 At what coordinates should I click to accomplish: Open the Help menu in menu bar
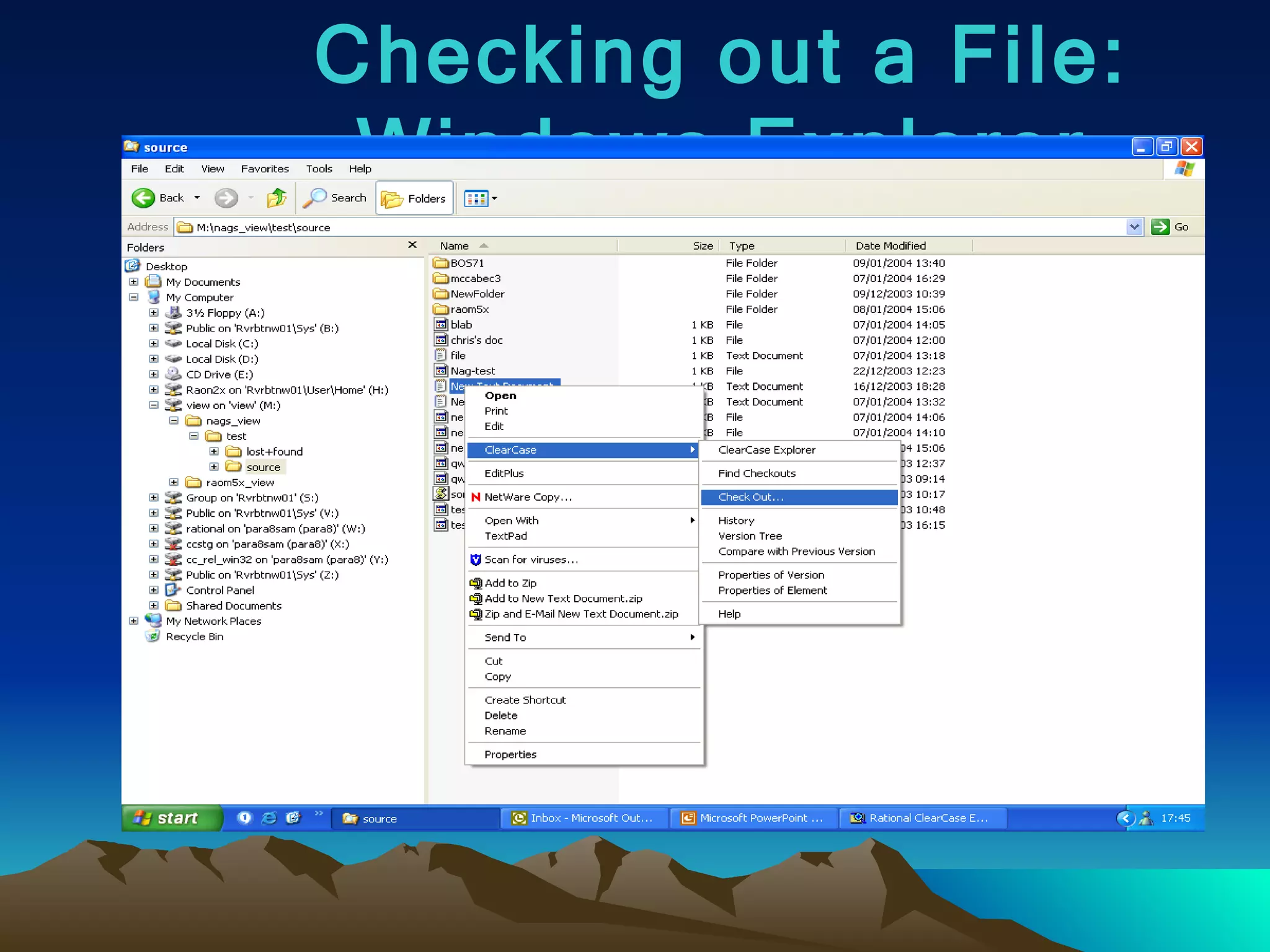coord(360,169)
